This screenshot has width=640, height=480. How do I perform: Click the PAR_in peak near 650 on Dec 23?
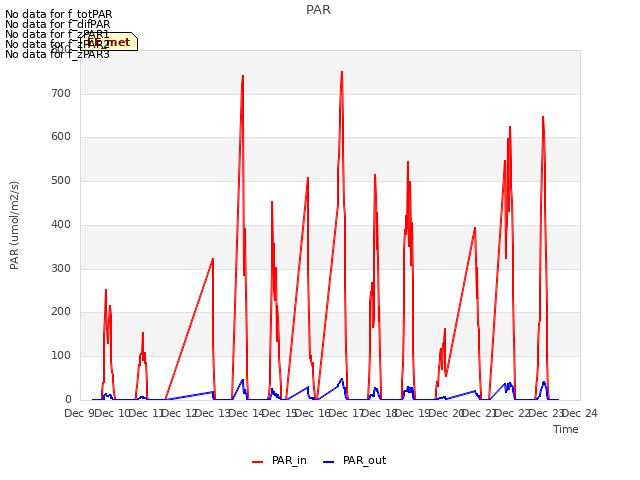pyautogui.click(x=543, y=117)
